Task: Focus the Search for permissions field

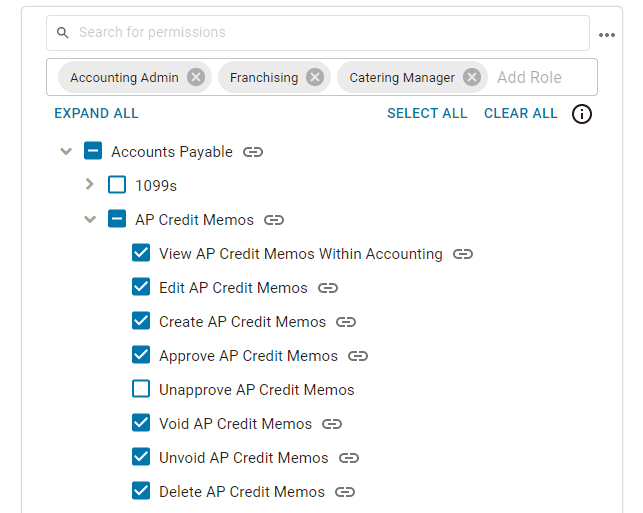Action: tap(320, 33)
